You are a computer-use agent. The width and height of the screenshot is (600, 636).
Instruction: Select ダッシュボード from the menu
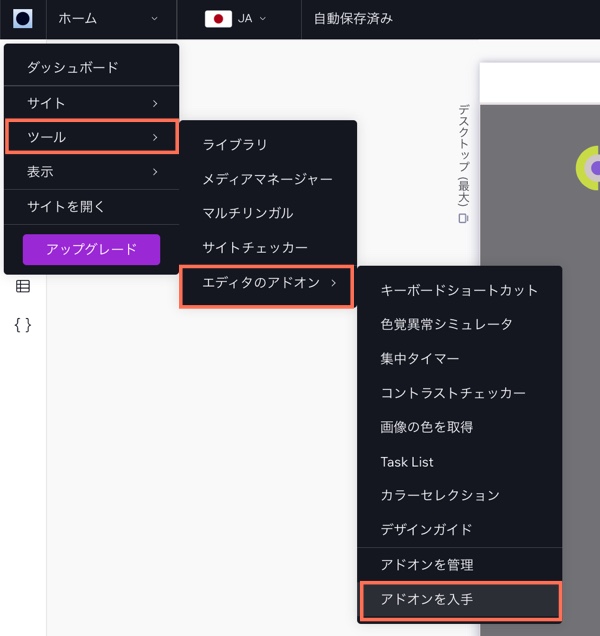91,67
